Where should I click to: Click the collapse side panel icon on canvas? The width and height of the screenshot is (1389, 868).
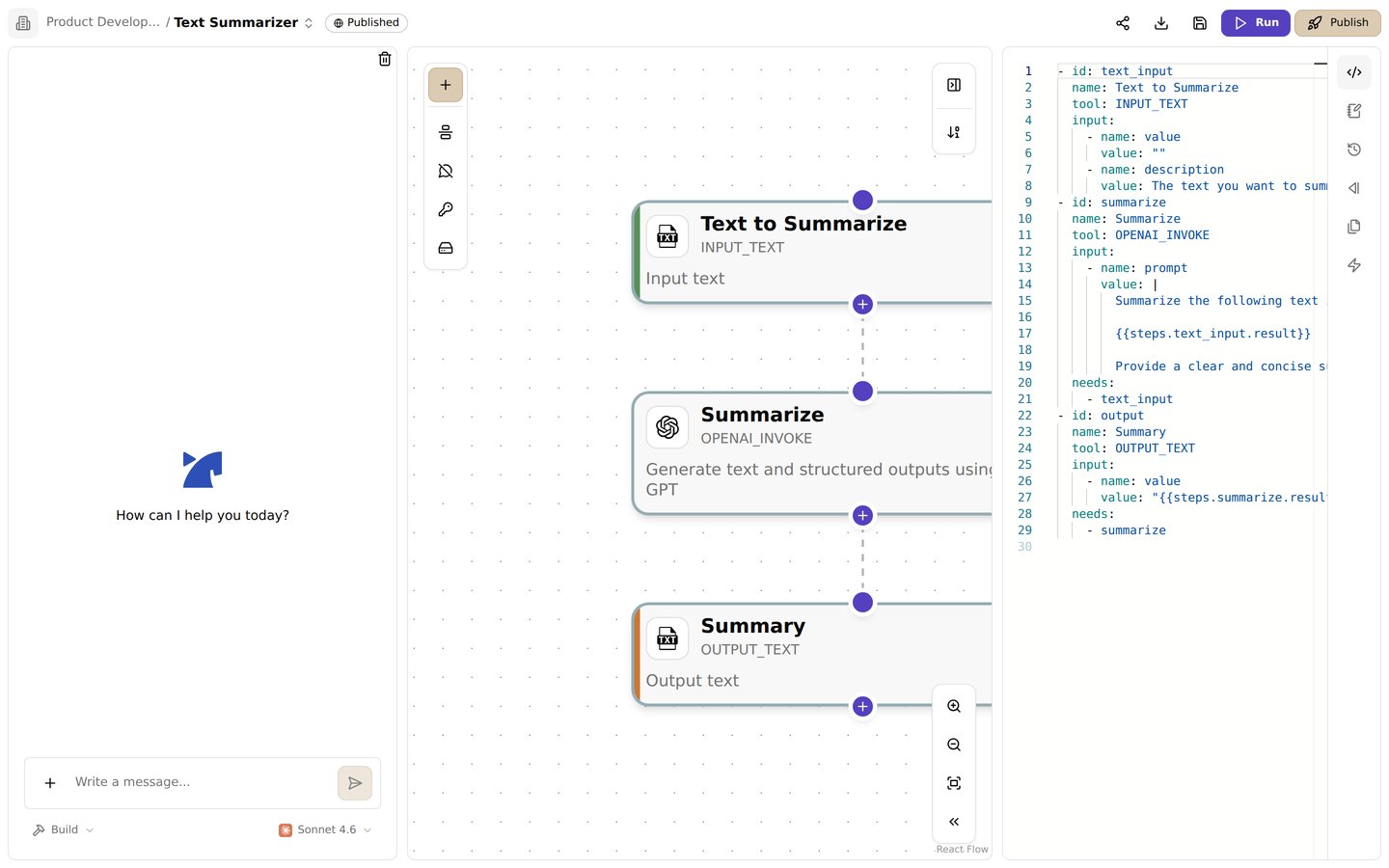(954, 85)
